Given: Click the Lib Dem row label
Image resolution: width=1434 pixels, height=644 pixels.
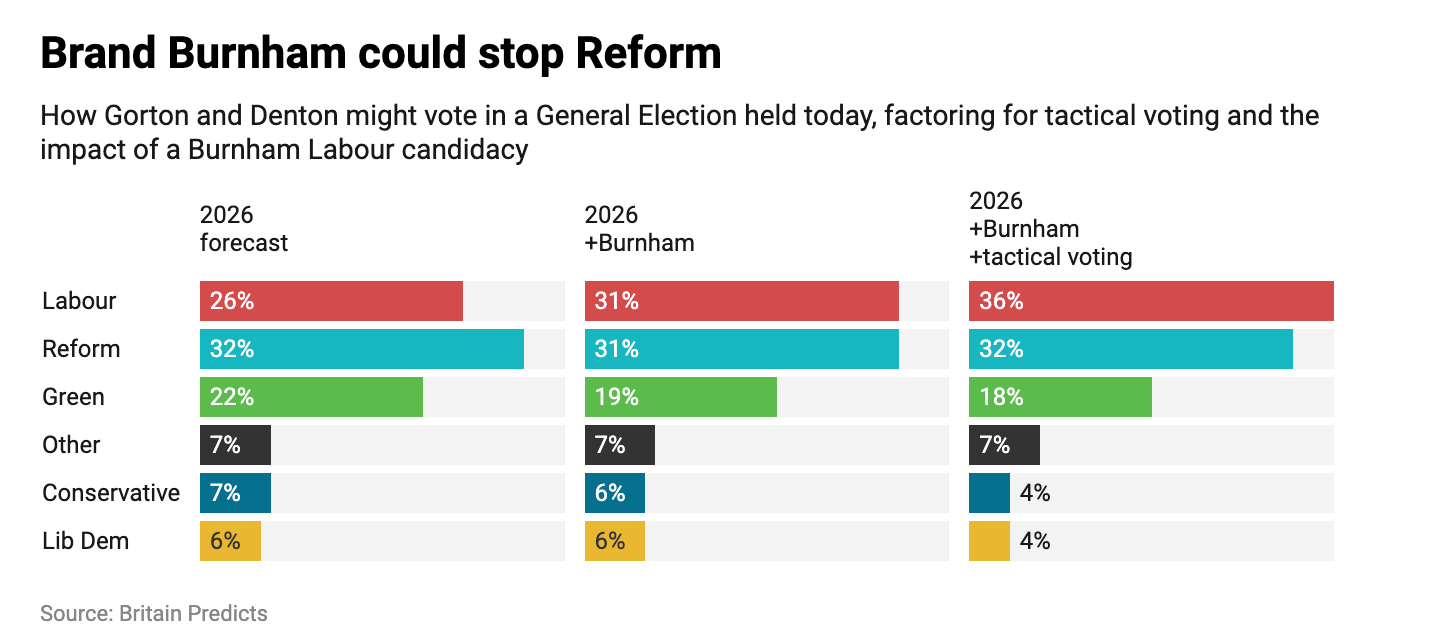Looking at the screenshot, I should (x=86, y=541).
